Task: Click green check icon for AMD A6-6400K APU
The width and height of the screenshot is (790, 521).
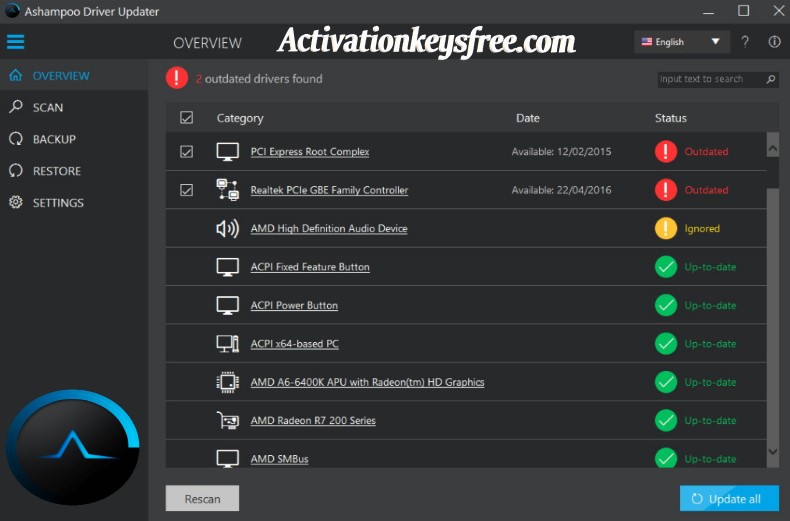Action: 666,382
